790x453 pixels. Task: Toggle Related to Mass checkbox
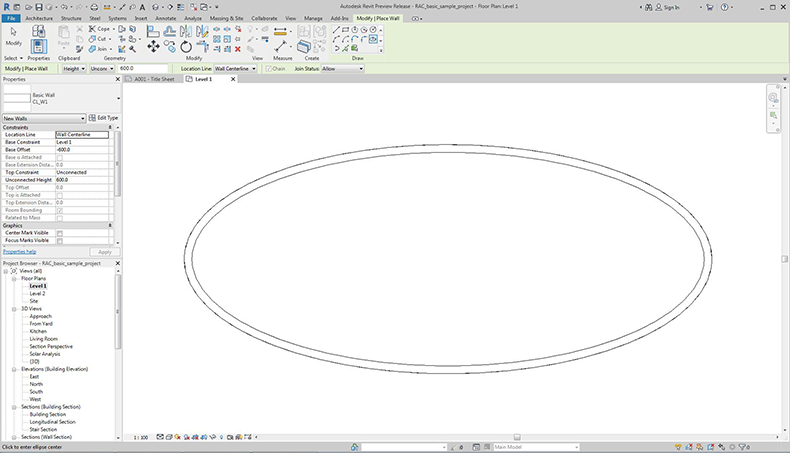click(60, 218)
